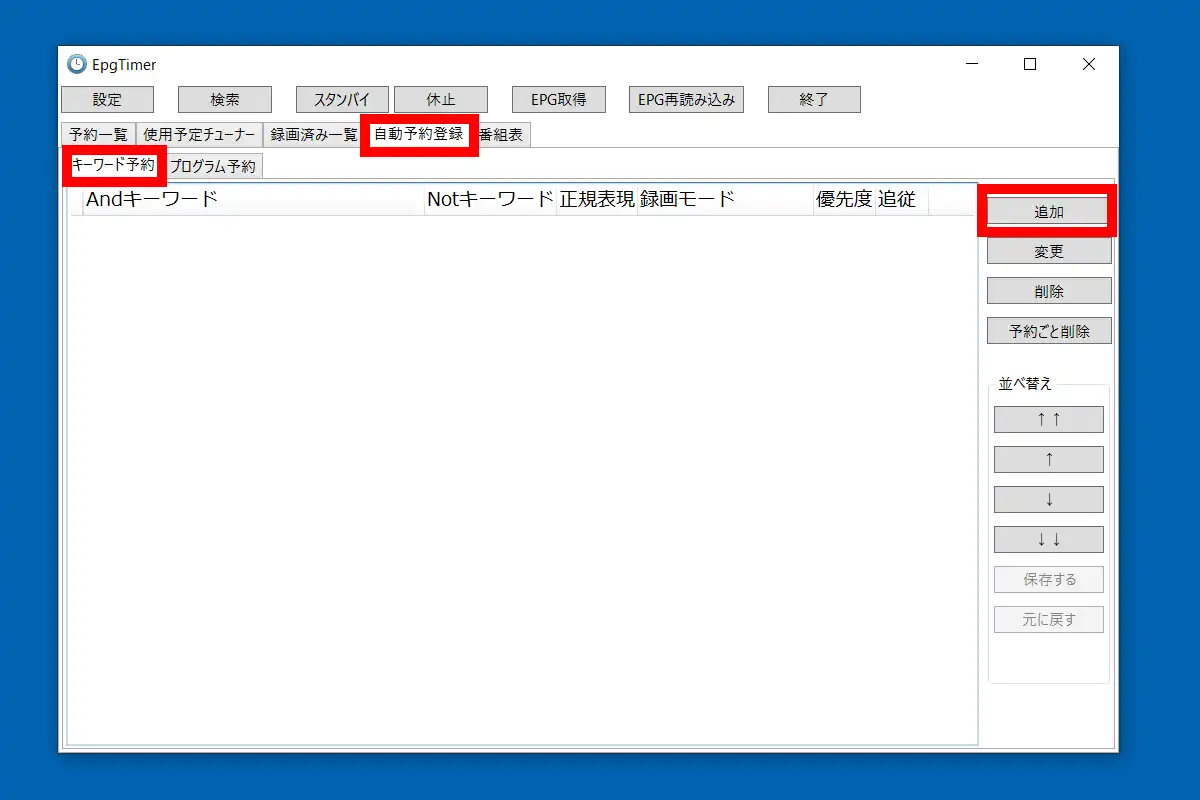Switch to the 予約一覧 tab

click(x=99, y=135)
